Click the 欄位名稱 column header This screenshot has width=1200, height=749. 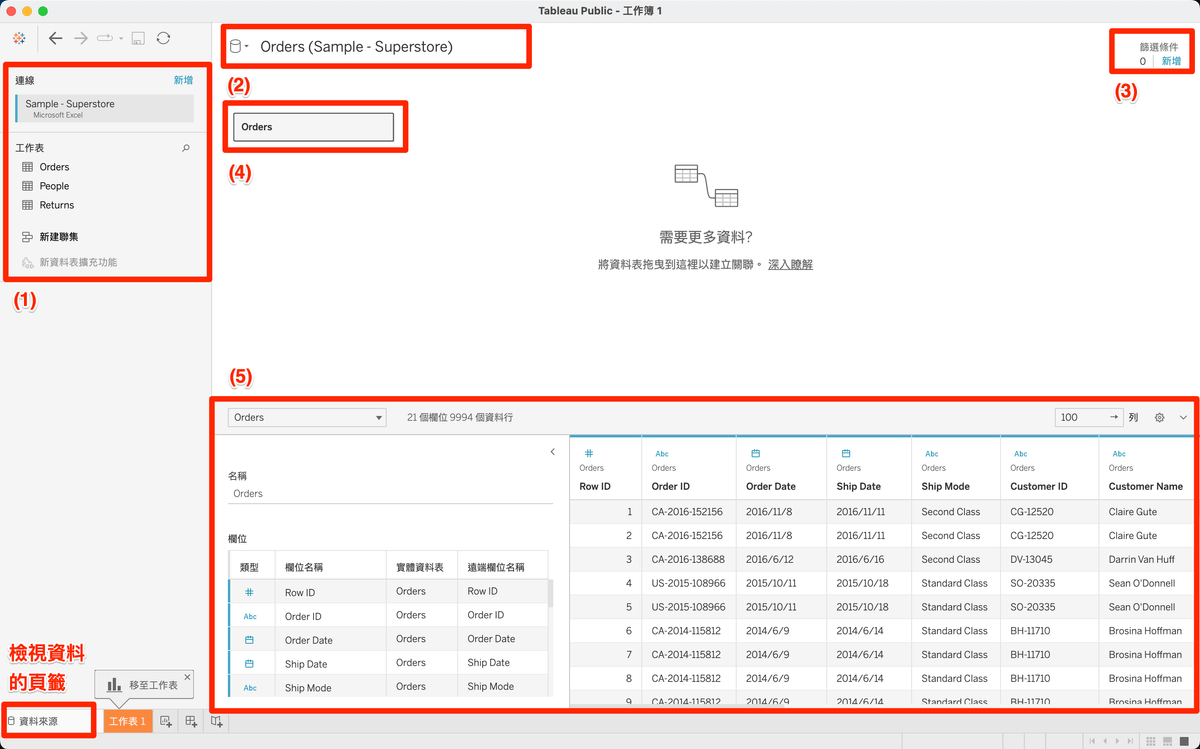(304, 567)
